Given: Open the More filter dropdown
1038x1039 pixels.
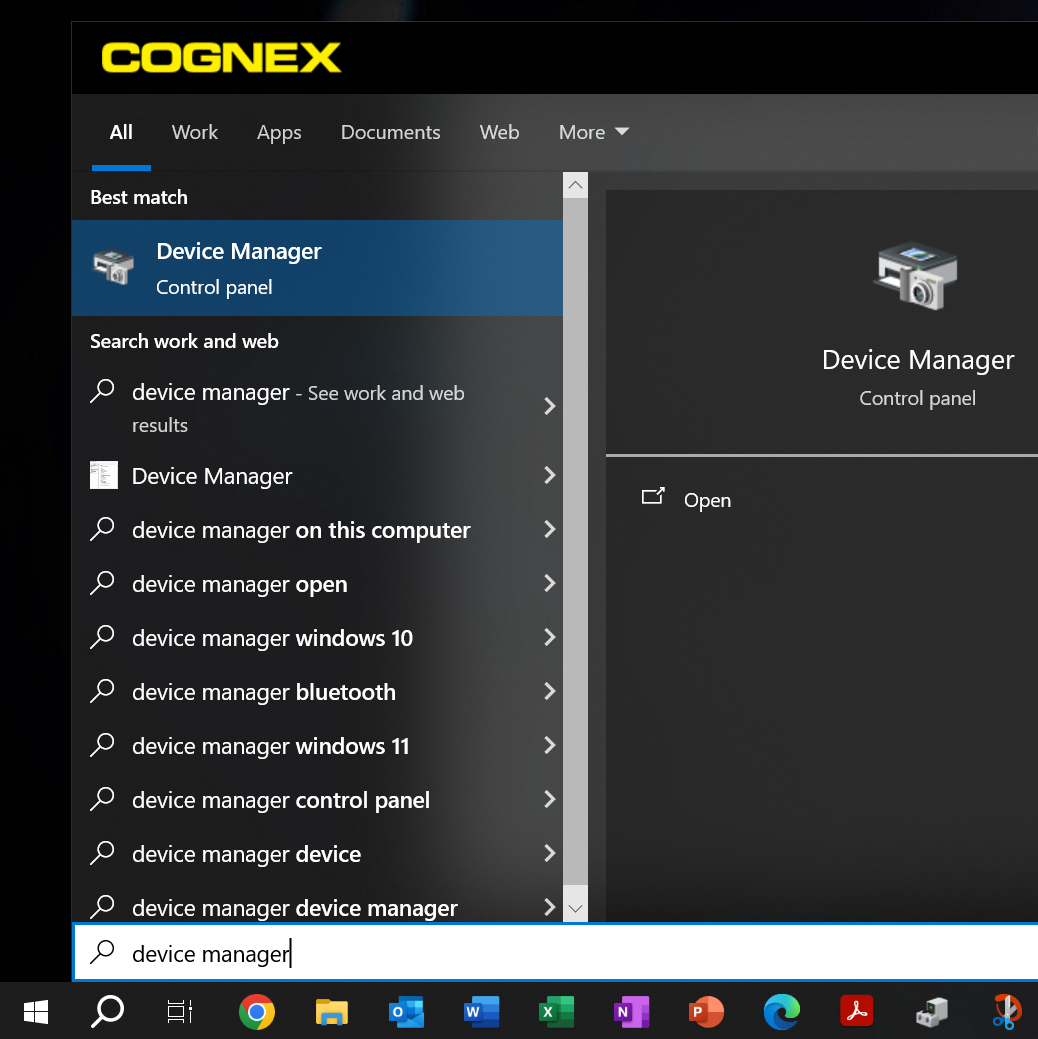Looking at the screenshot, I should [x=593, y=132].
